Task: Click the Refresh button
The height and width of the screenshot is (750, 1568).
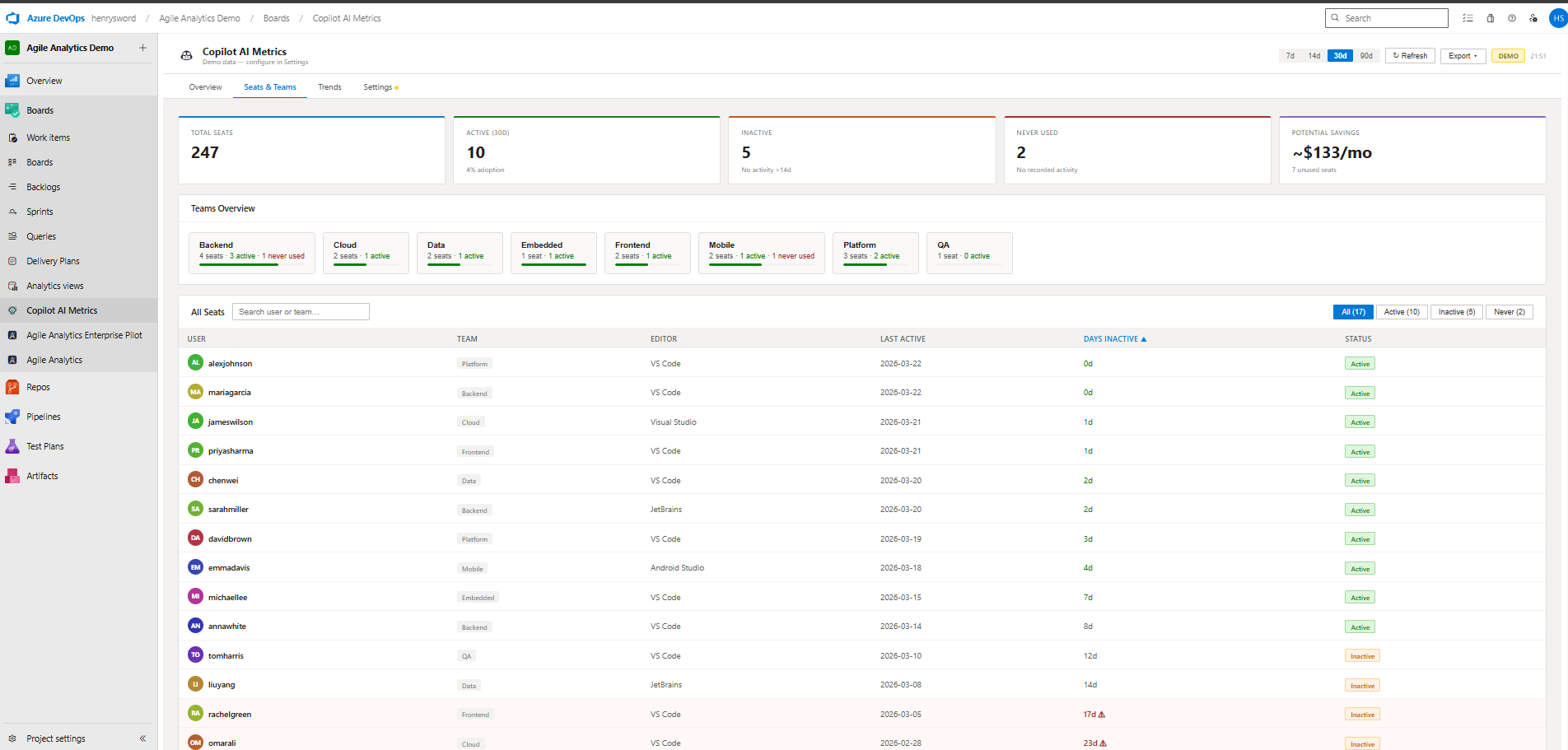Action: [1409, 55]
